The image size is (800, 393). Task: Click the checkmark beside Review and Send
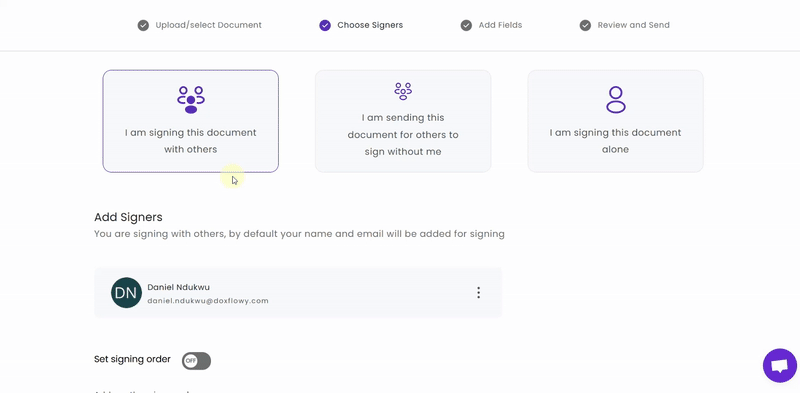click(585, 25)
